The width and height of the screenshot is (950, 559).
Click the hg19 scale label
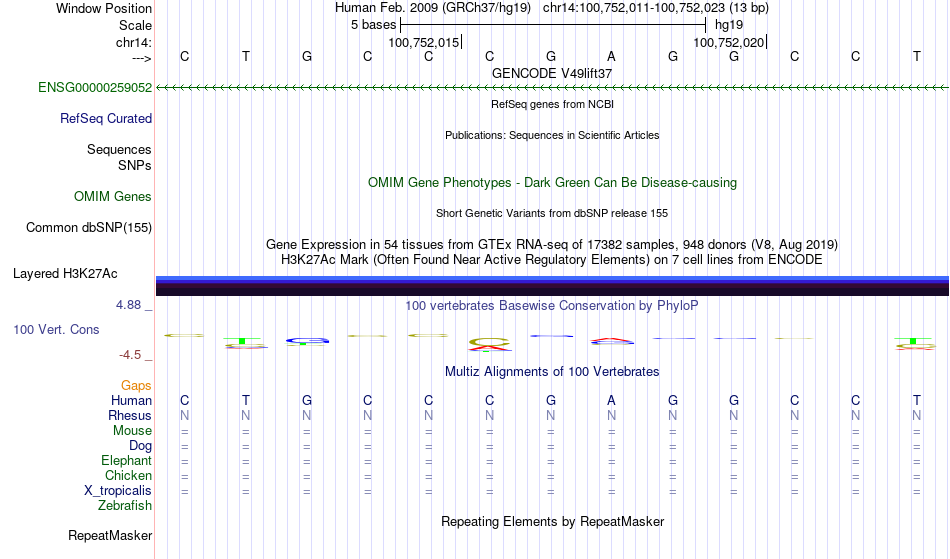729,25
